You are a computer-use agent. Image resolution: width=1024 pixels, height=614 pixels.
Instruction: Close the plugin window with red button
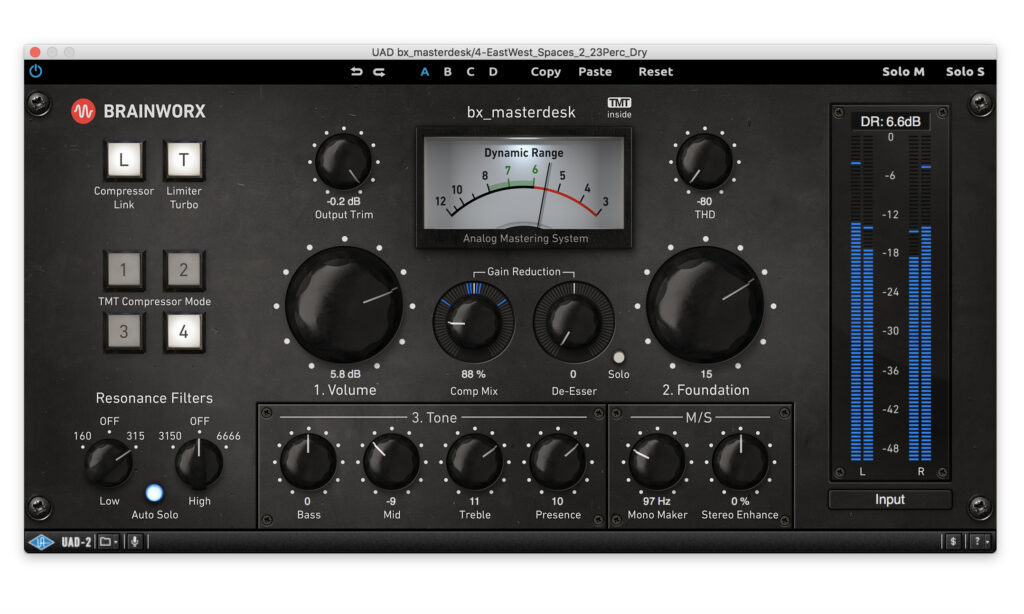tap(35, 52)
